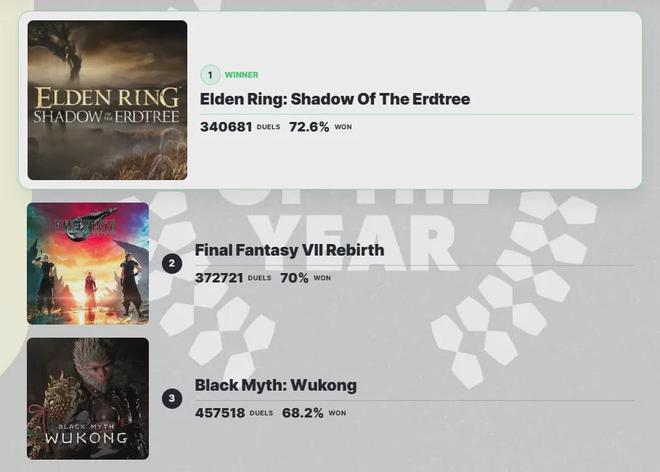Image resolution: width=660 pixels, height=472 pixels.
Task: Click the rank 1 winner badge
Action: tap(210, 75)
